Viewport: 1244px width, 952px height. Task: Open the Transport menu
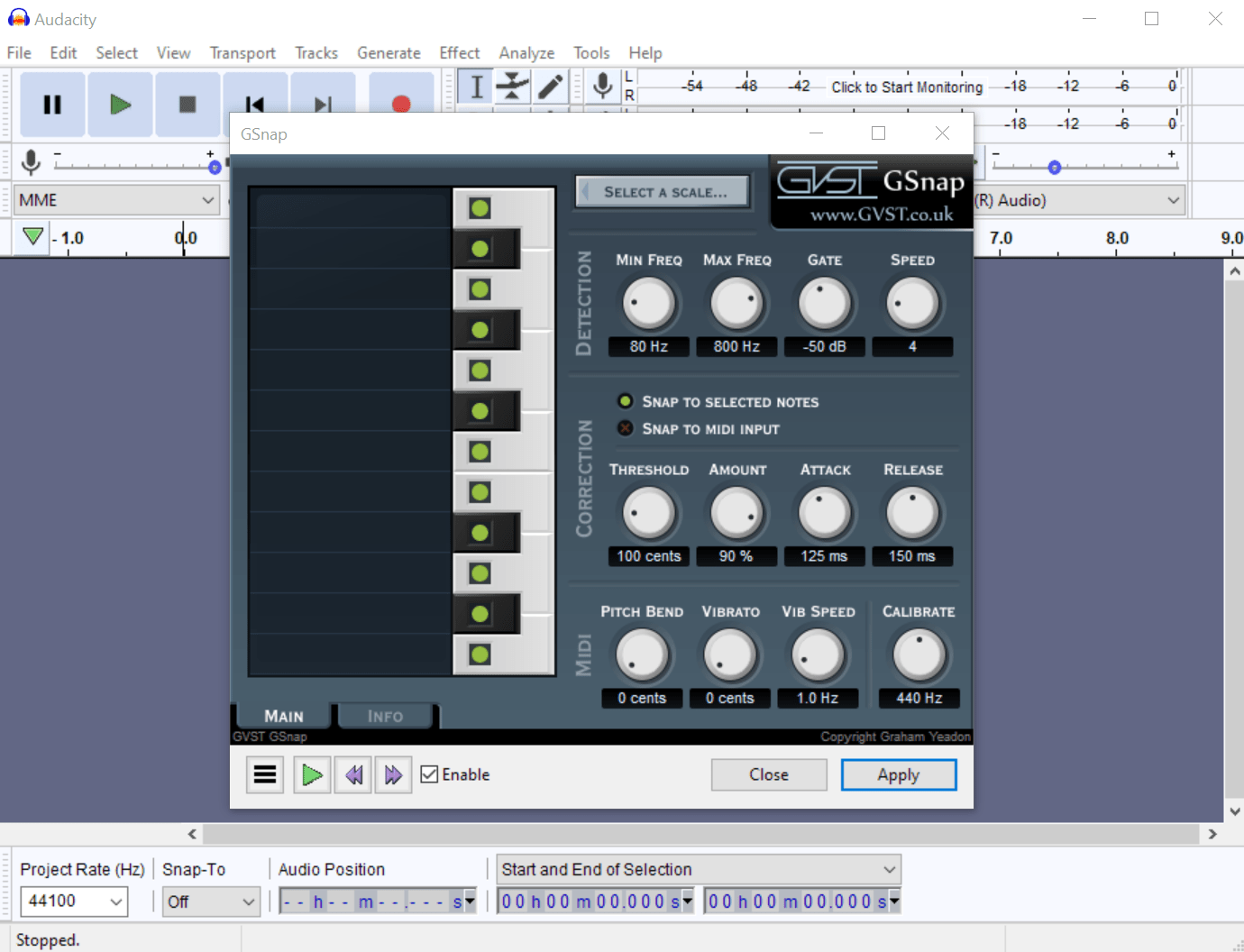click(x=242, y=53)
